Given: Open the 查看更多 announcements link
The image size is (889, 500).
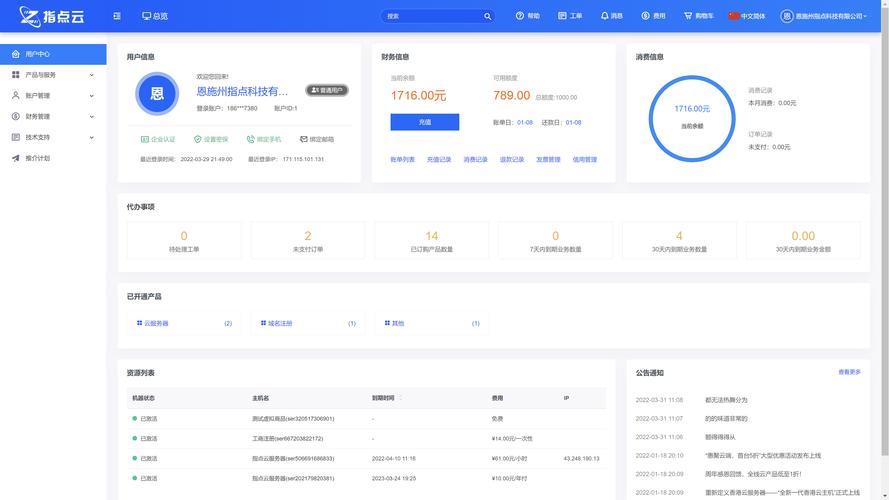Looking at the screenshot, I should pos(849,372).
